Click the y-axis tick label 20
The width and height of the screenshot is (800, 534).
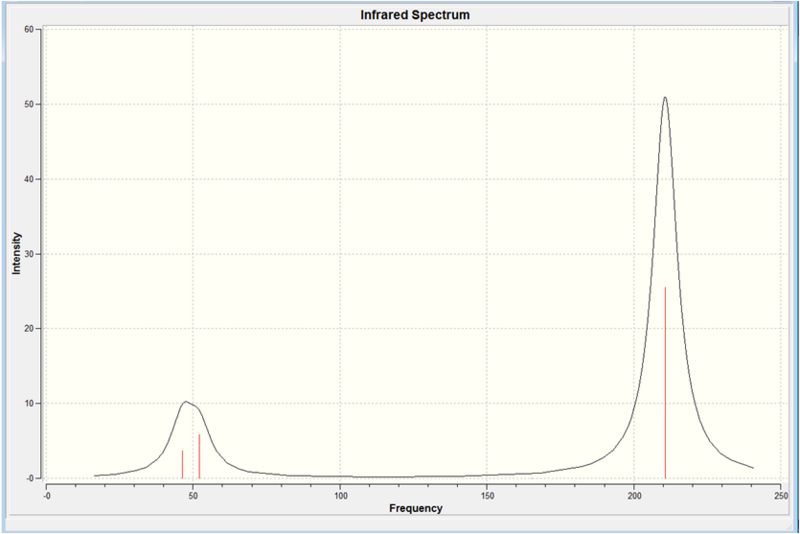coord(29,328)
